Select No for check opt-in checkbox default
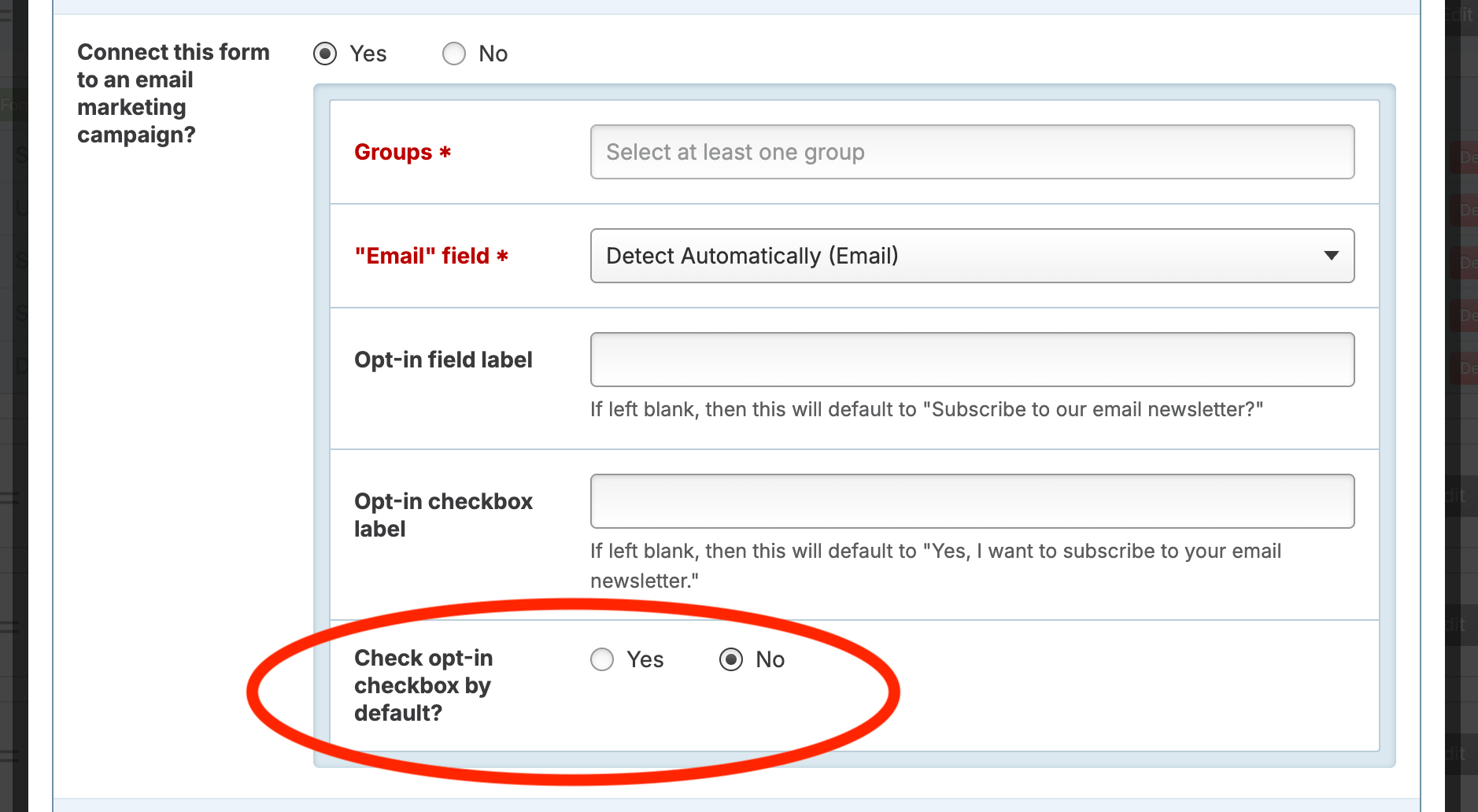The image size is (1478, 812). click(732, 659)
